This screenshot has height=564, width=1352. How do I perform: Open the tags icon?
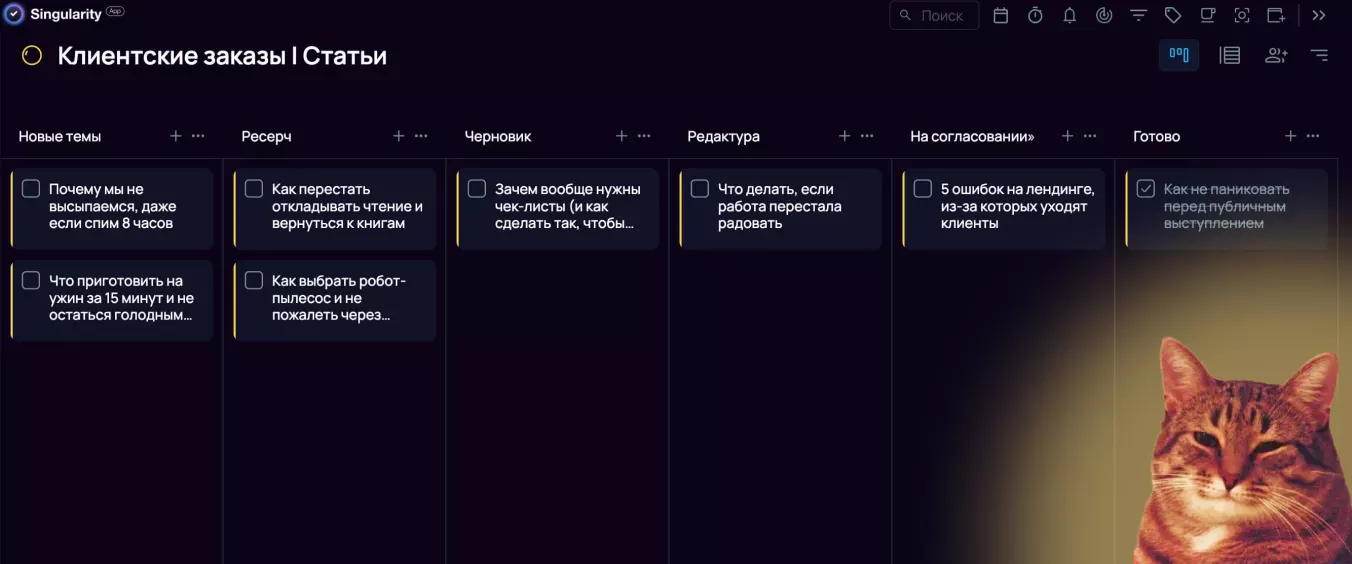[1173, 15]
